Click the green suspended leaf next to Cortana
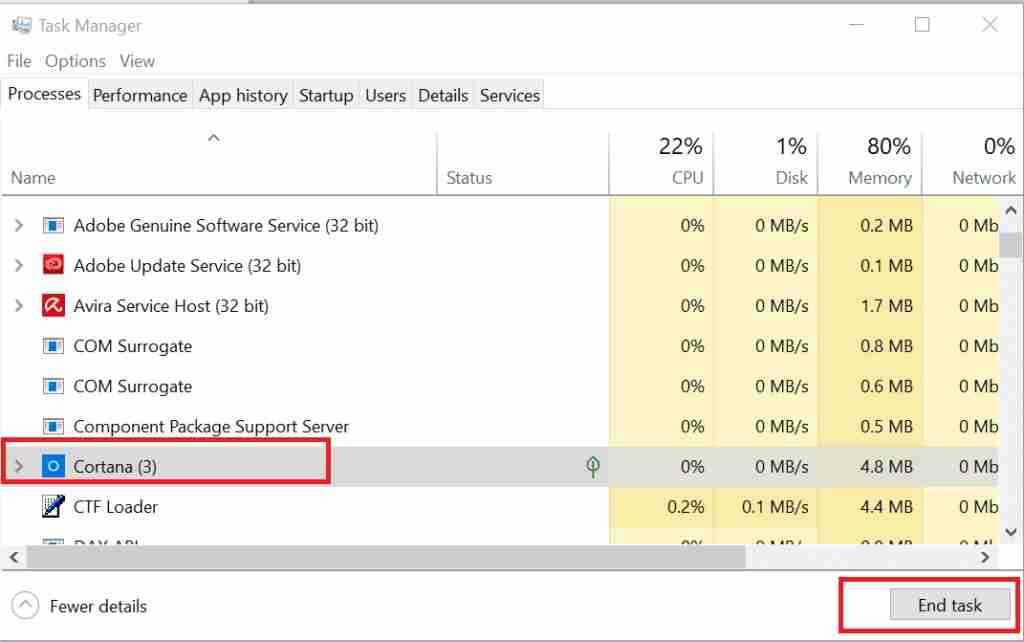Screen dimensions: 1024x642 (x=593, y=466)
